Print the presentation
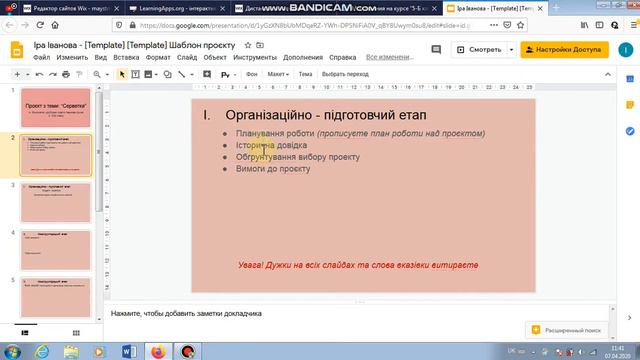 click(x=66, y=74)
